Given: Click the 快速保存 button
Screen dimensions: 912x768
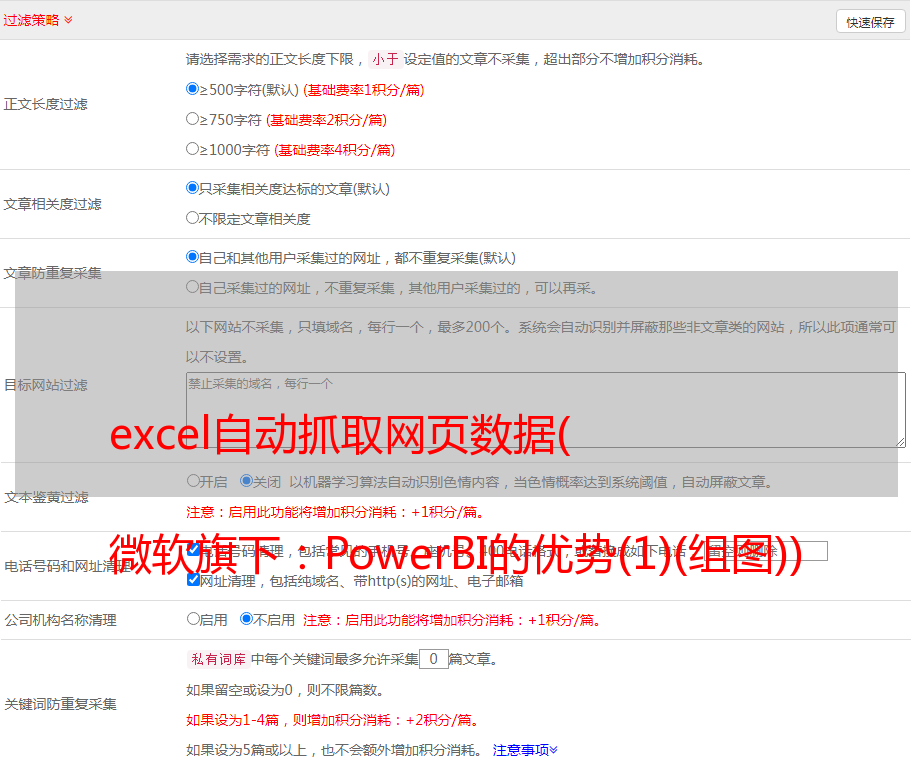Looking at the screenshot, I should click(x=871, y=22).
